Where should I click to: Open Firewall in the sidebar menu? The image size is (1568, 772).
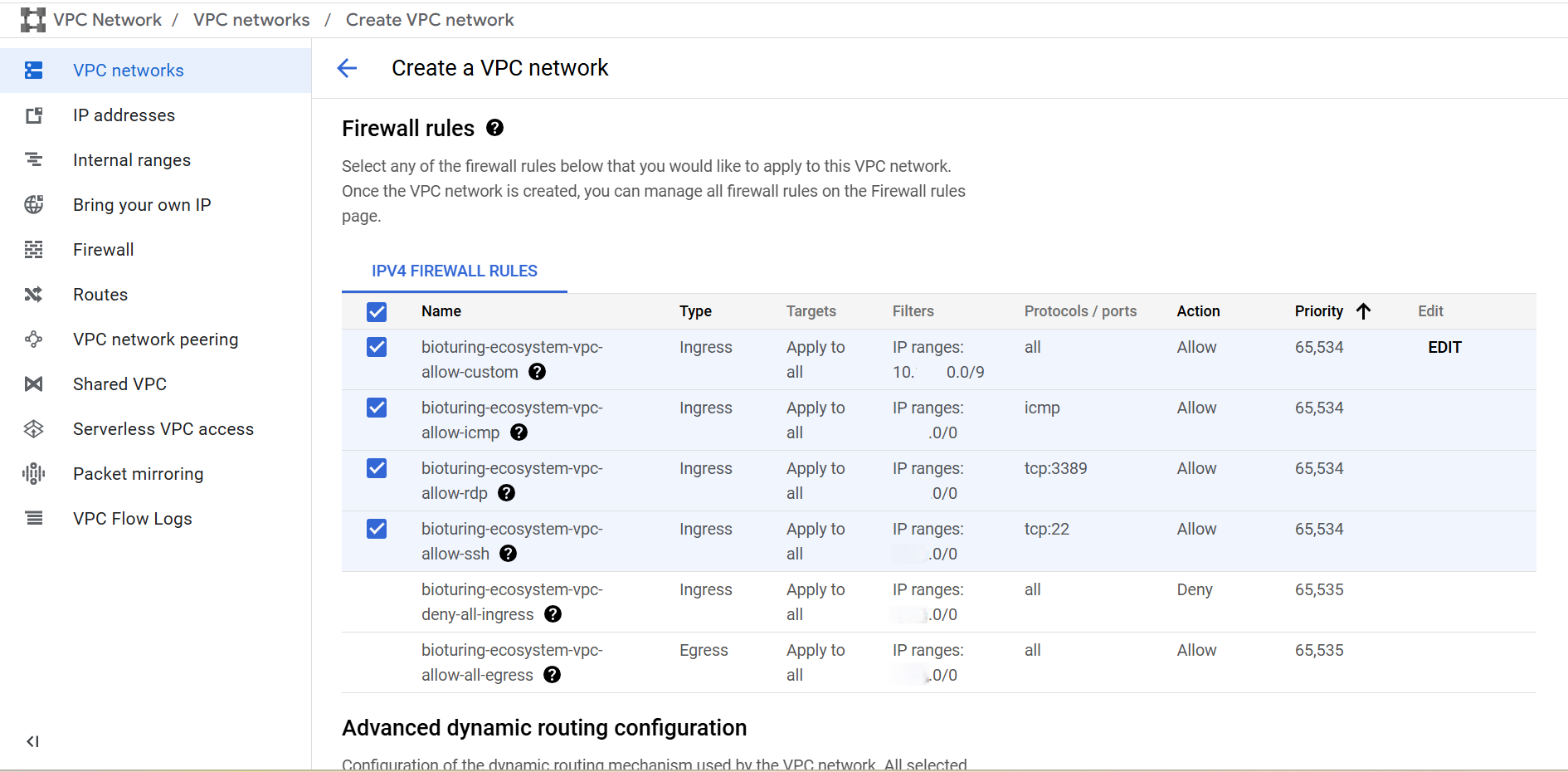point(103,250)
